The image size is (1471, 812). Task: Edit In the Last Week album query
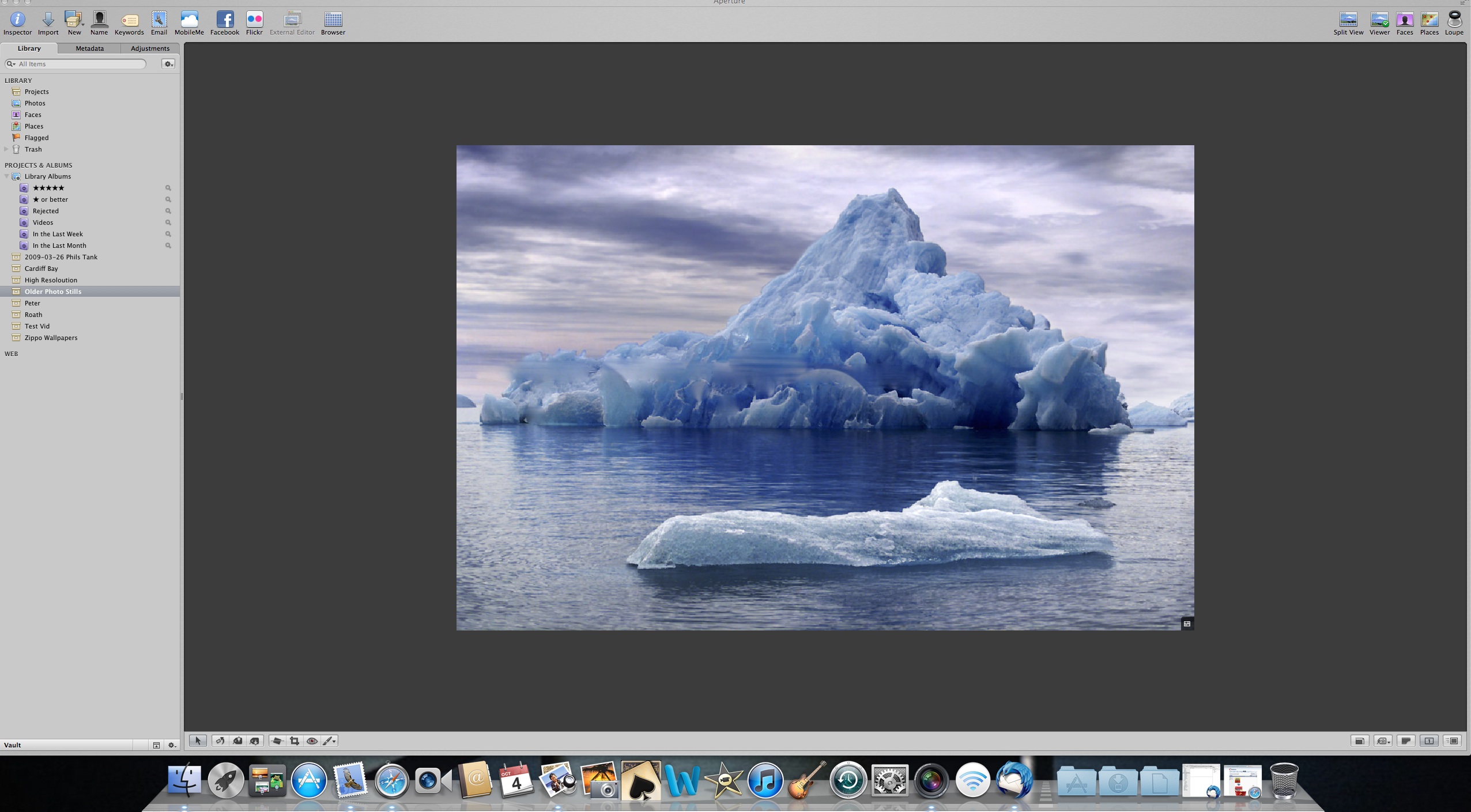click(x=168, y=234)
